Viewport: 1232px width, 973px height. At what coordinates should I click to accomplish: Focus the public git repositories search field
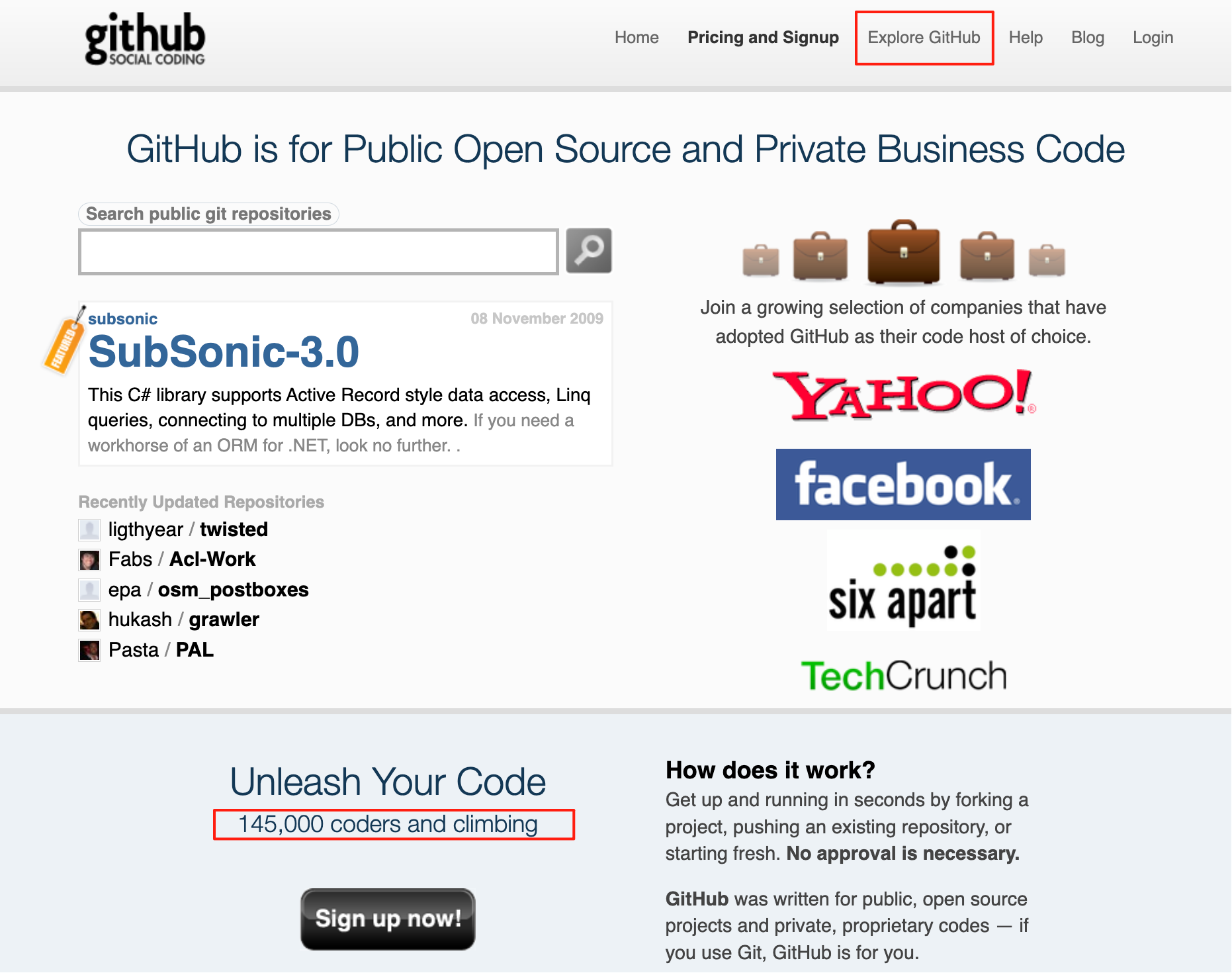(x=318, y=252)
